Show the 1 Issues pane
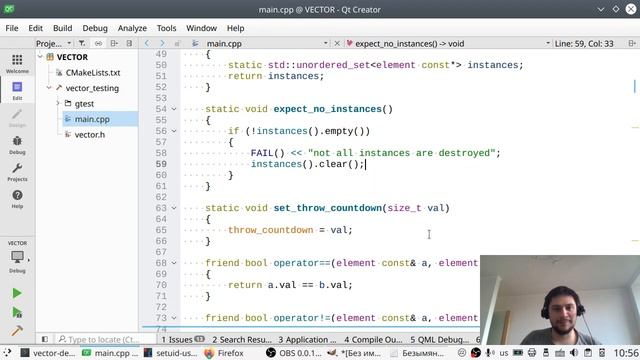This screenshot has width=640, height=360. [x=182, y=340]
